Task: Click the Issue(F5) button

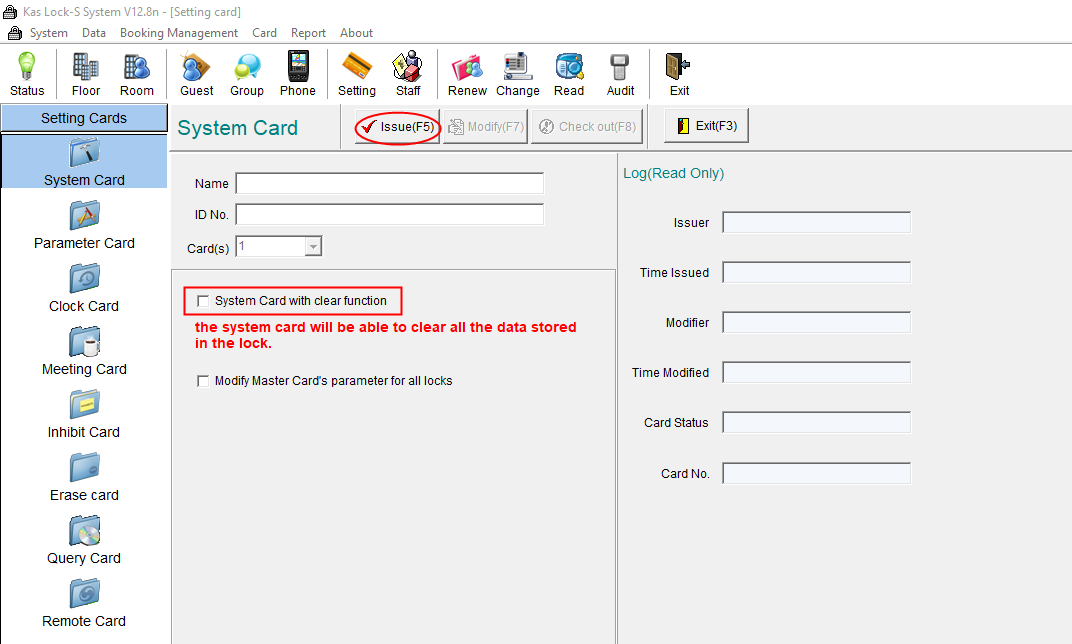Action: (x=397, y=126)
